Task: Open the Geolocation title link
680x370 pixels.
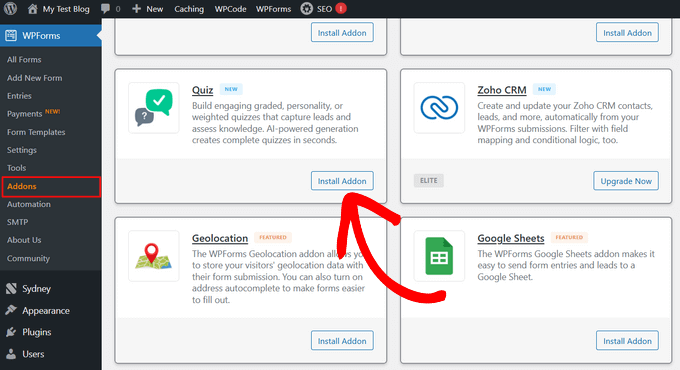Action: [x=220, y=238]
